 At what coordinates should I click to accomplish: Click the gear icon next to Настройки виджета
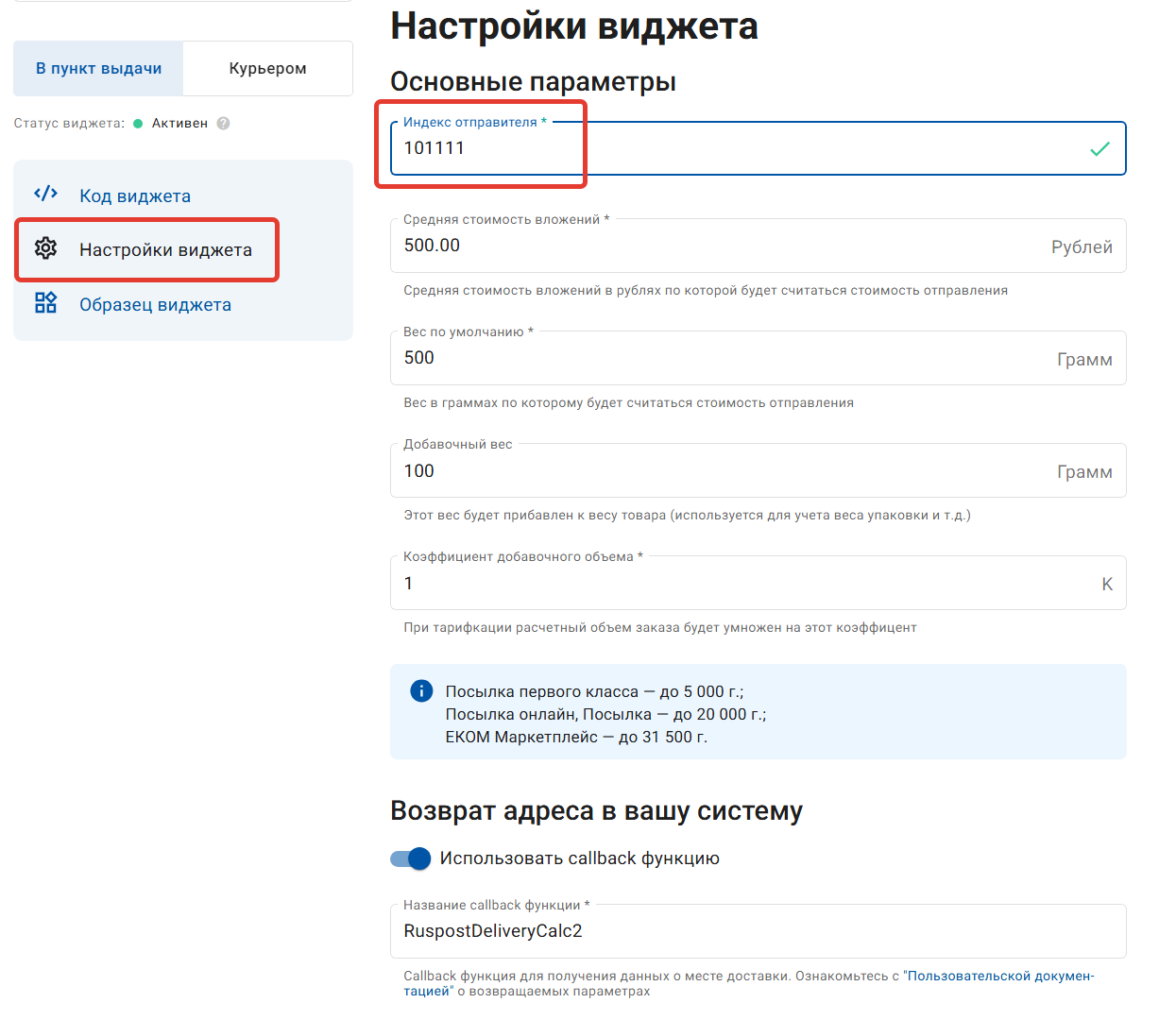45,248
